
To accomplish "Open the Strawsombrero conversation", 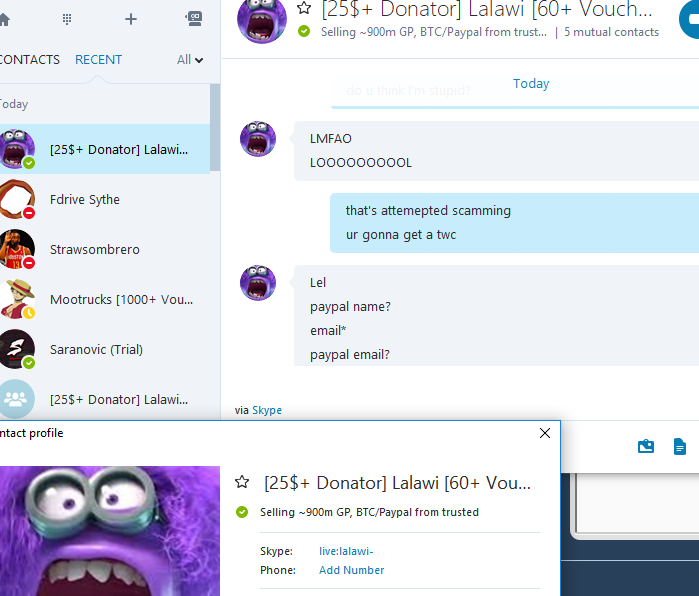I will pyautogui.click(x=105, y=249).
